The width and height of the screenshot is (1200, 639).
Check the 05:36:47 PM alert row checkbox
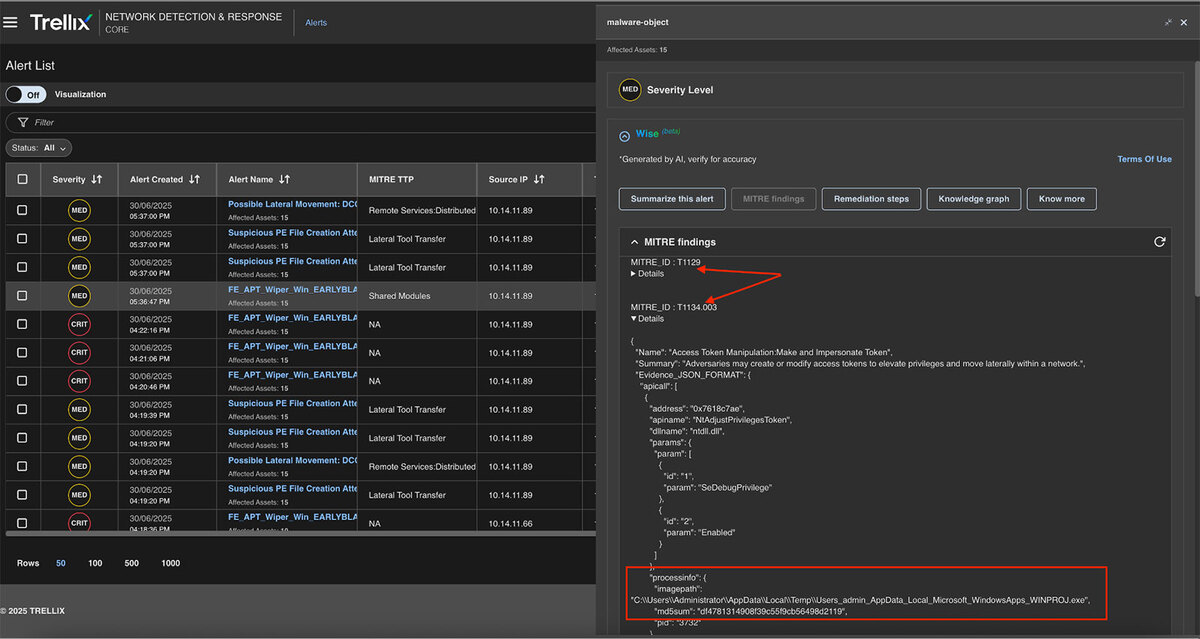(x=23, y=296)
